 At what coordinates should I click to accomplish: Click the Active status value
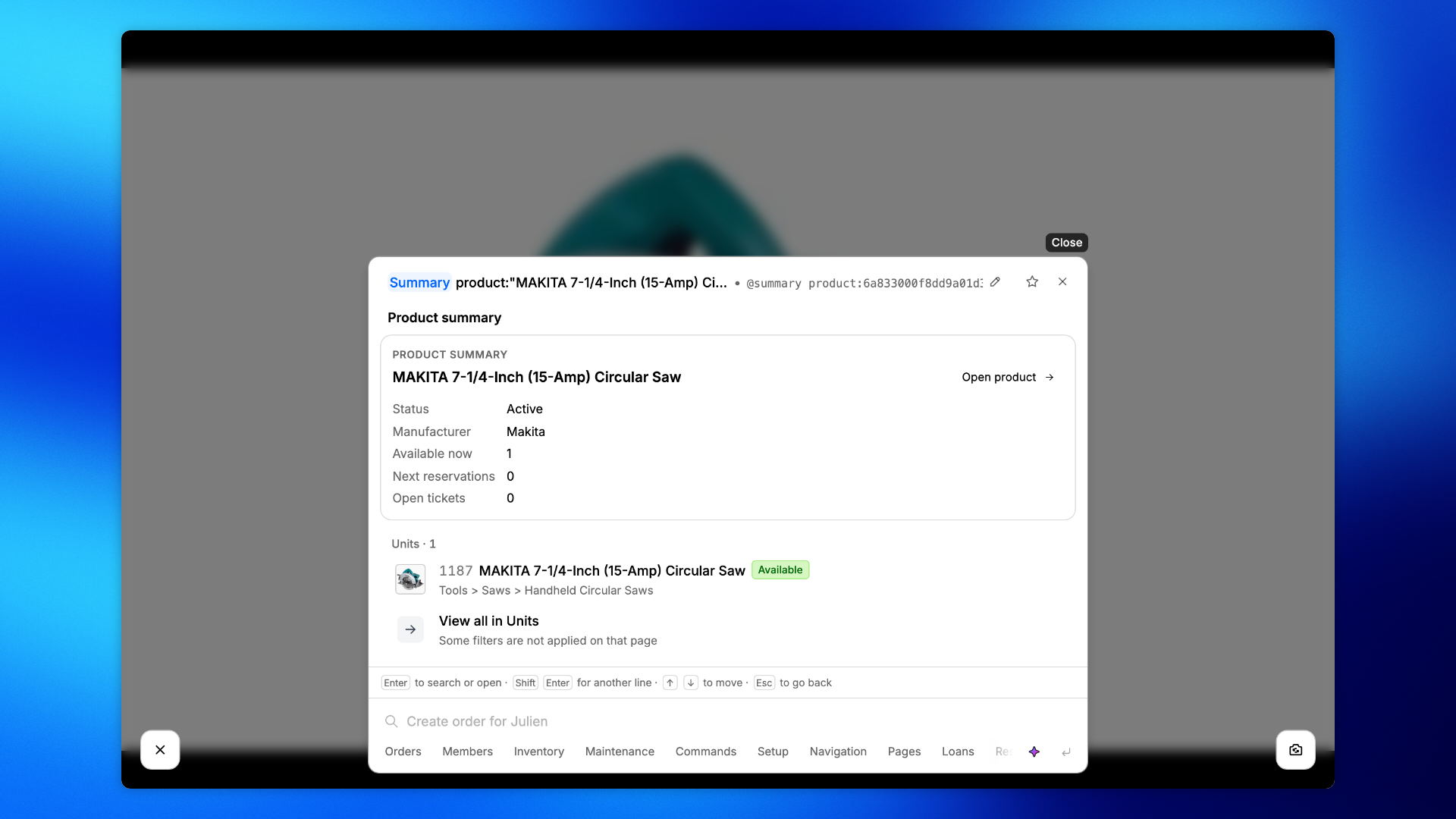[x=524, y=409]
